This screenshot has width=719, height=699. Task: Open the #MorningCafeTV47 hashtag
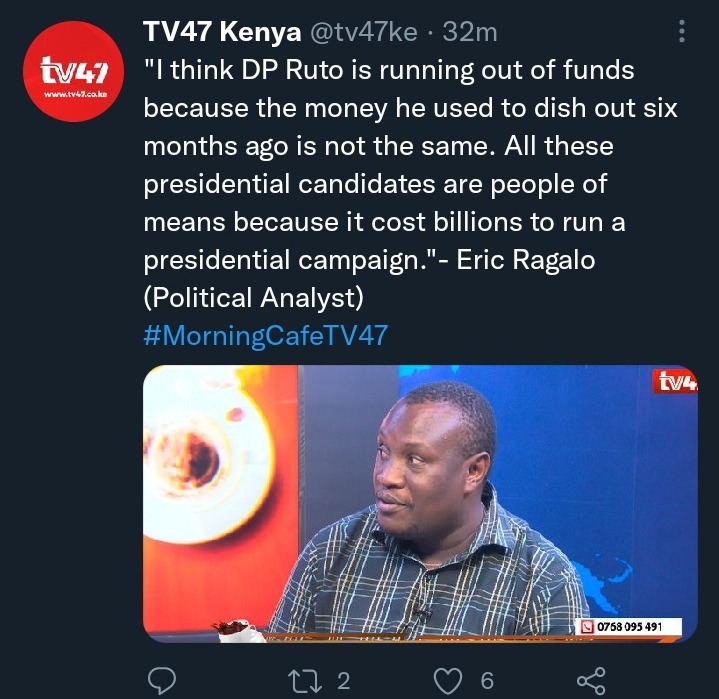tap(265, 335)
